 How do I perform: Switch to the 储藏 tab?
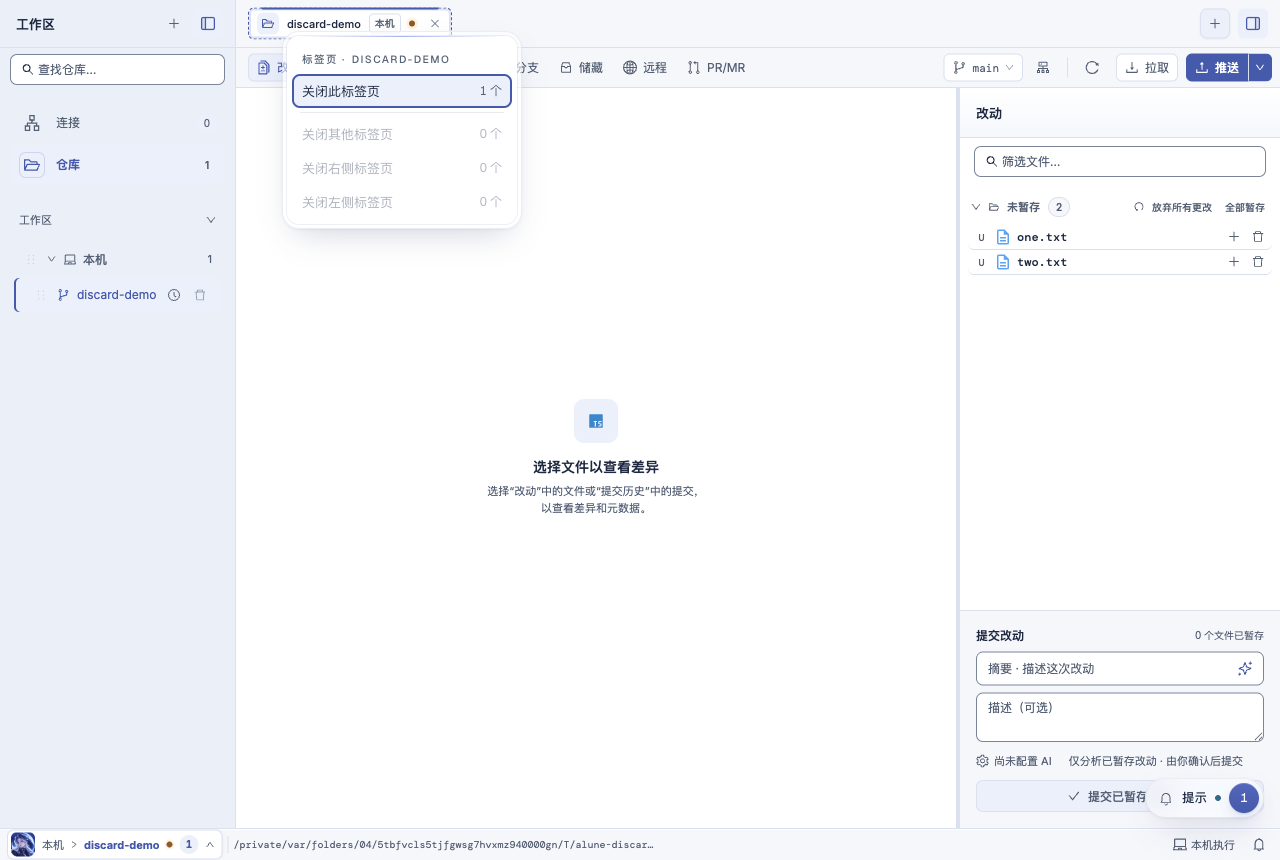pyautogui.click(x=581, y=68)
